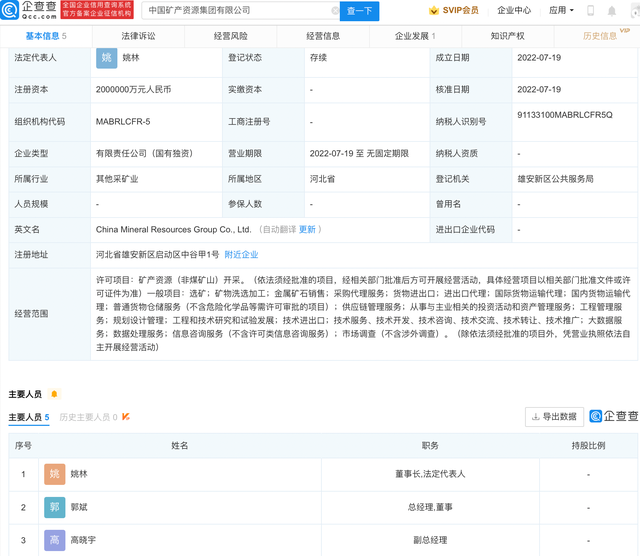
Task: Click 副总经理 position cell
Action: 430,540
